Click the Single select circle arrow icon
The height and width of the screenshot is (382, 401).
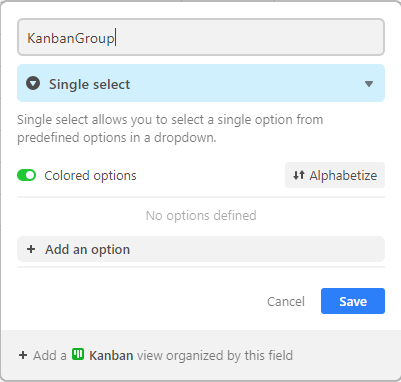click(x=33, y=83)
